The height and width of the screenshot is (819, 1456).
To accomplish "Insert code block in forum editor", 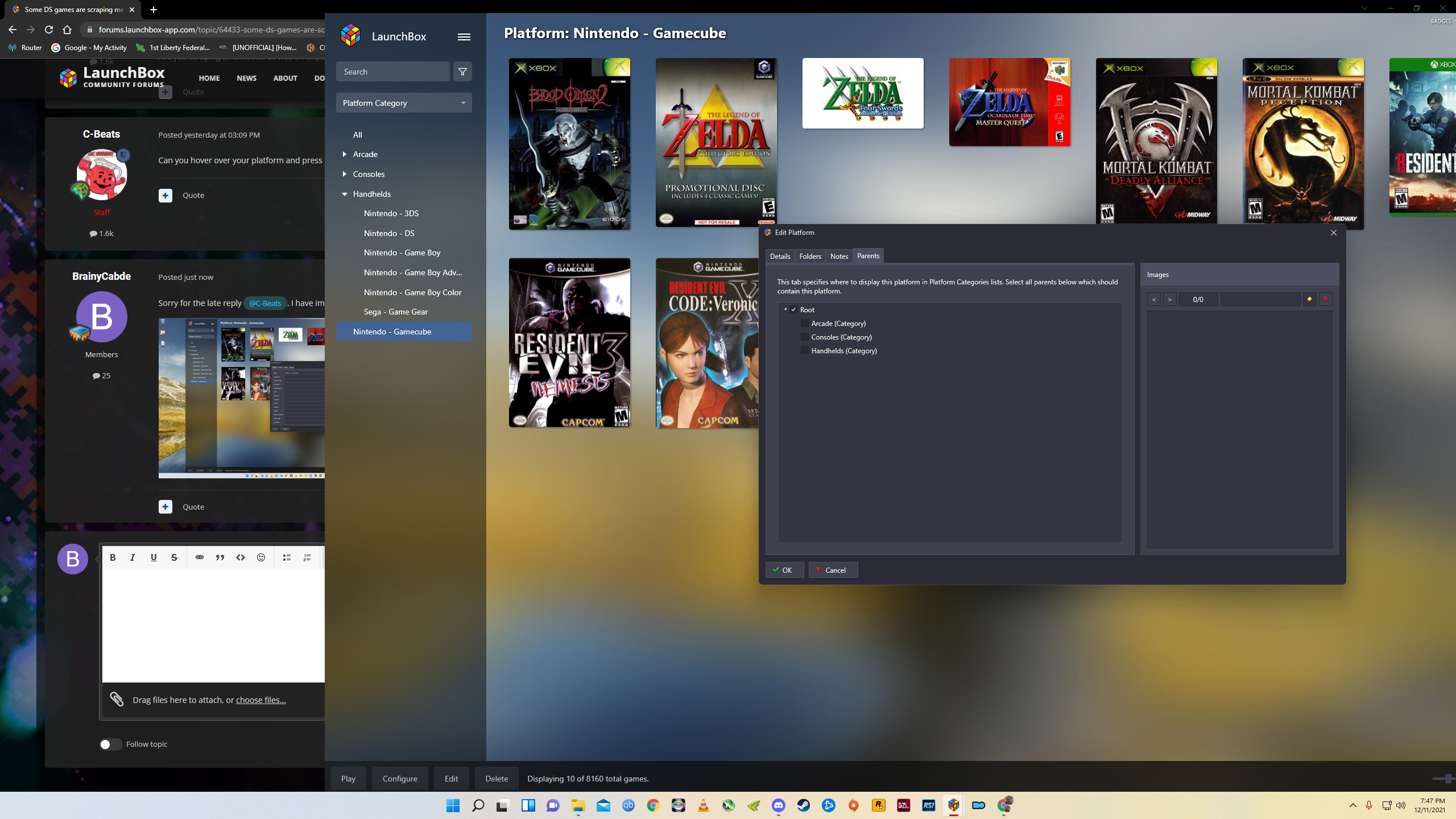I will pyautogui.click(x=241, y=557).
